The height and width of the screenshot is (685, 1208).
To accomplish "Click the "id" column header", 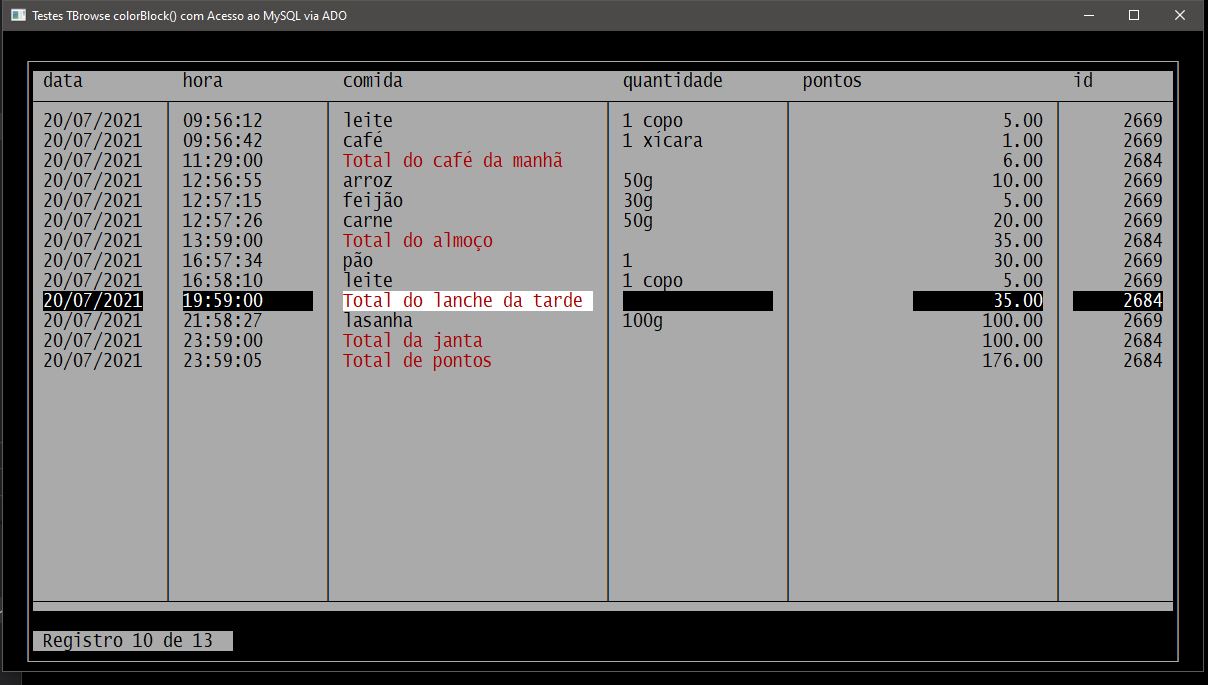I will click(1083, 81).
